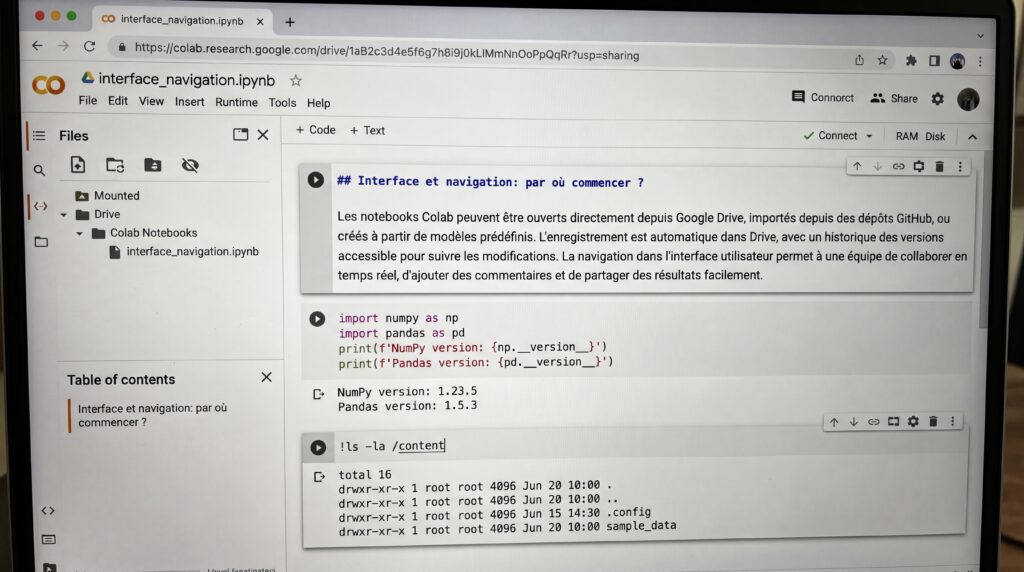Move first cell up
Image resolution: width=1024 pixels, height=572 pixels.
click(857, 167)
